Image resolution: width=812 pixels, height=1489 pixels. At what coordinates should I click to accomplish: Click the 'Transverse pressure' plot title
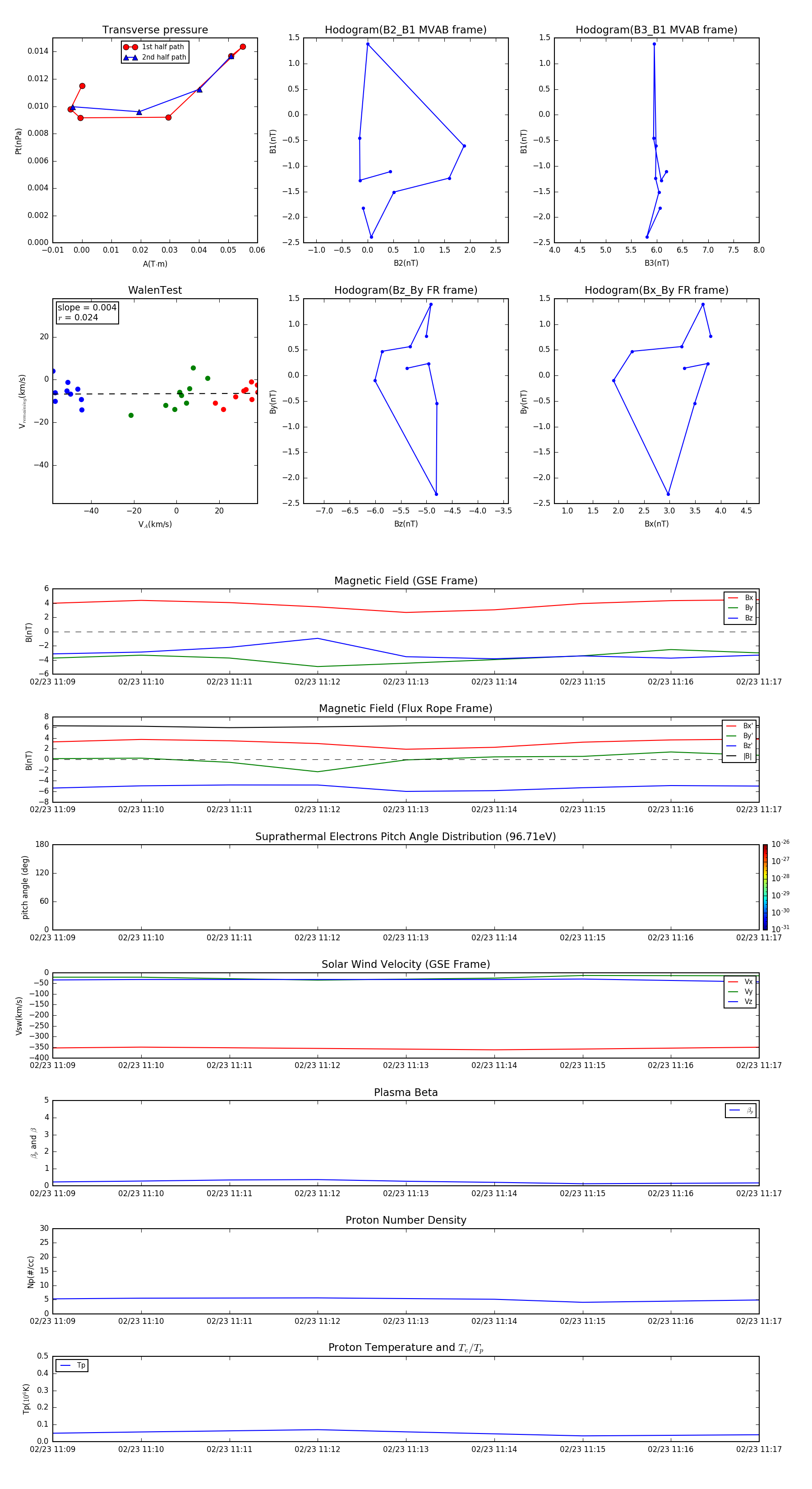[x=155, y=29]
